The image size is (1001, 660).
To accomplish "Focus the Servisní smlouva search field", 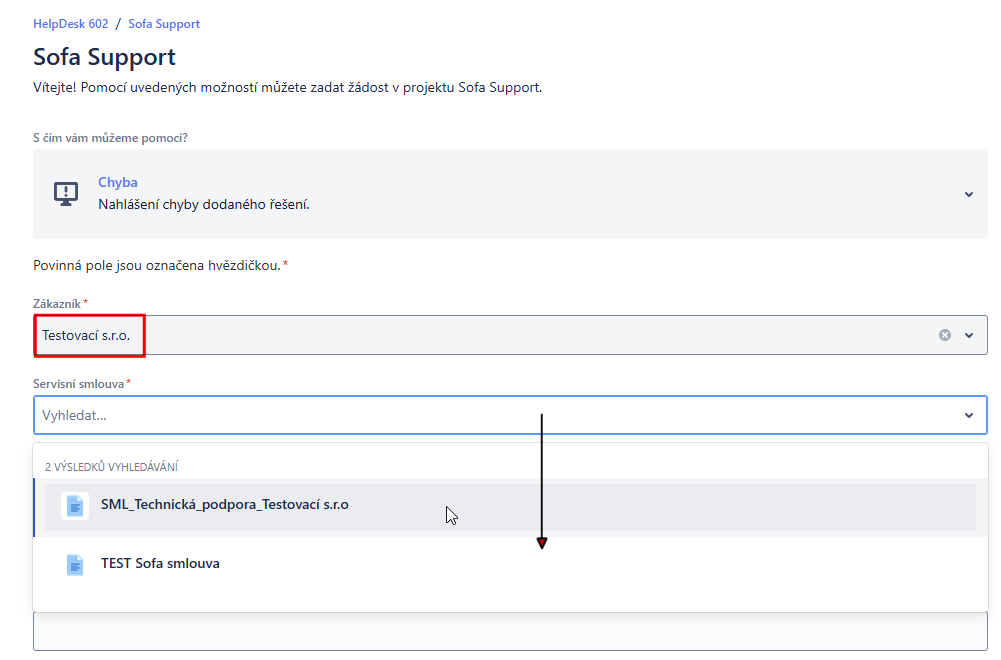I will tap(480, 415).
